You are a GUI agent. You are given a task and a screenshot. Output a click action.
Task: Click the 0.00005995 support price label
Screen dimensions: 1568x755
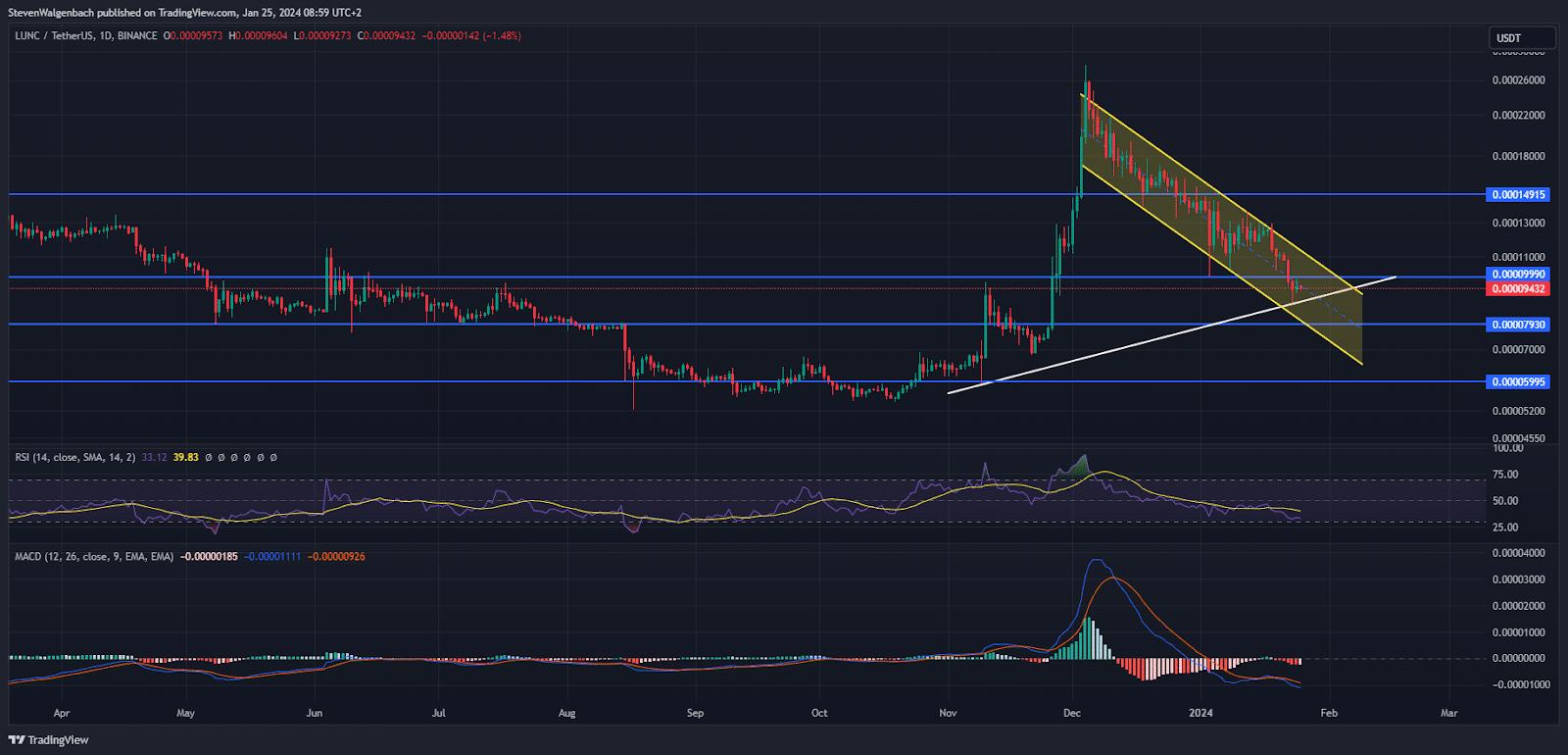pos(1518,382)
